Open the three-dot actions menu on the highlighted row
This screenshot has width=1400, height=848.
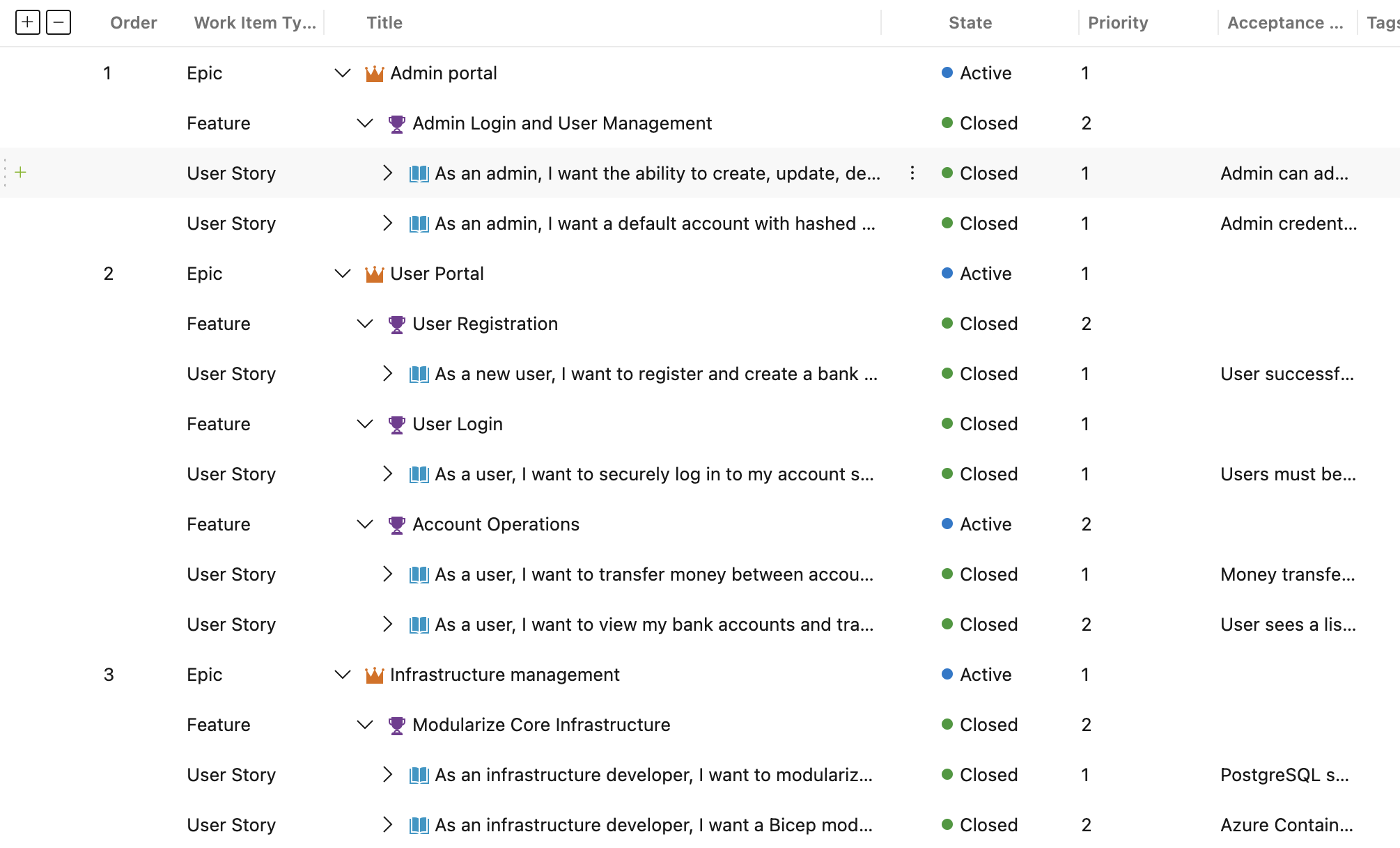912,173
